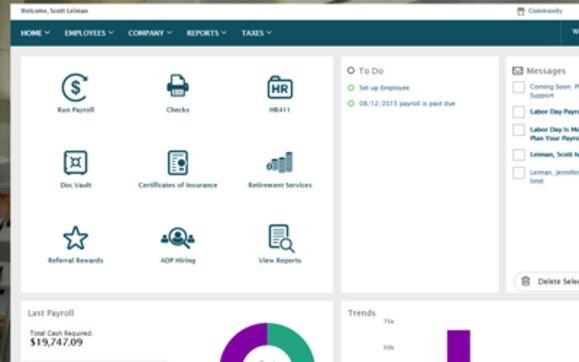Open the Coming Soon message
579x362 pixels.
click(554, 91)
